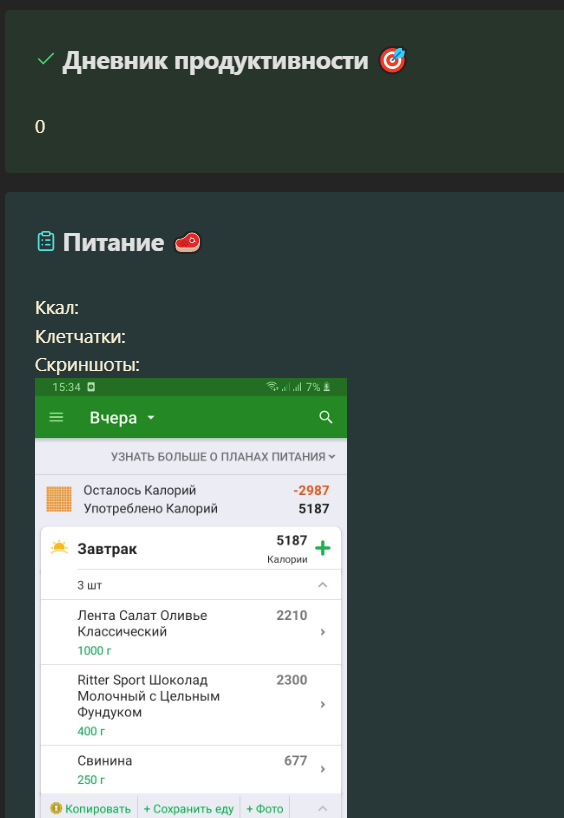Open the Вчера date dropdown
The height and width of the screenshot is (818, 564).
(x=122, y=417)
